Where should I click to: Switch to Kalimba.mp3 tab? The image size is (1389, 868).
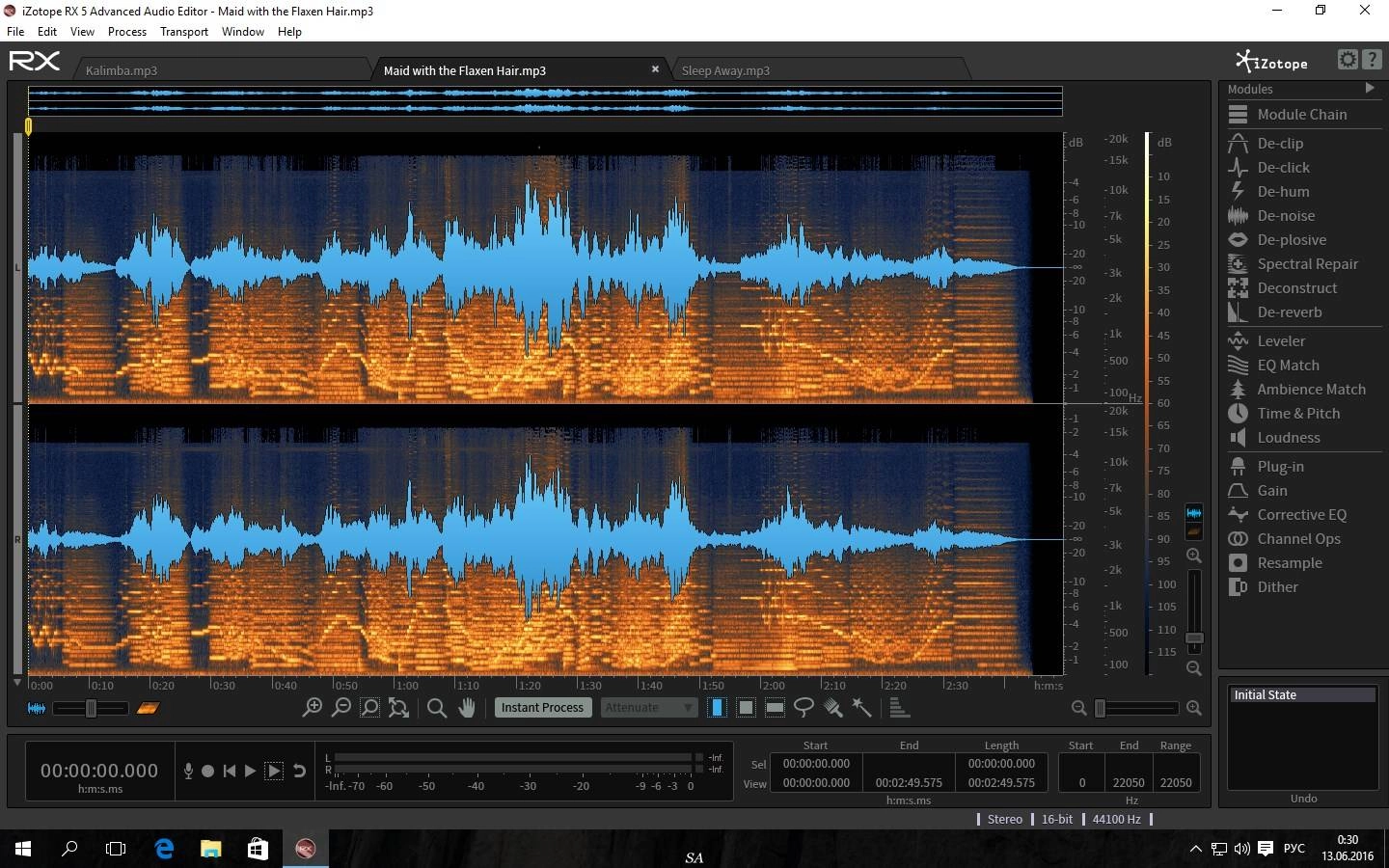point(121,70)
